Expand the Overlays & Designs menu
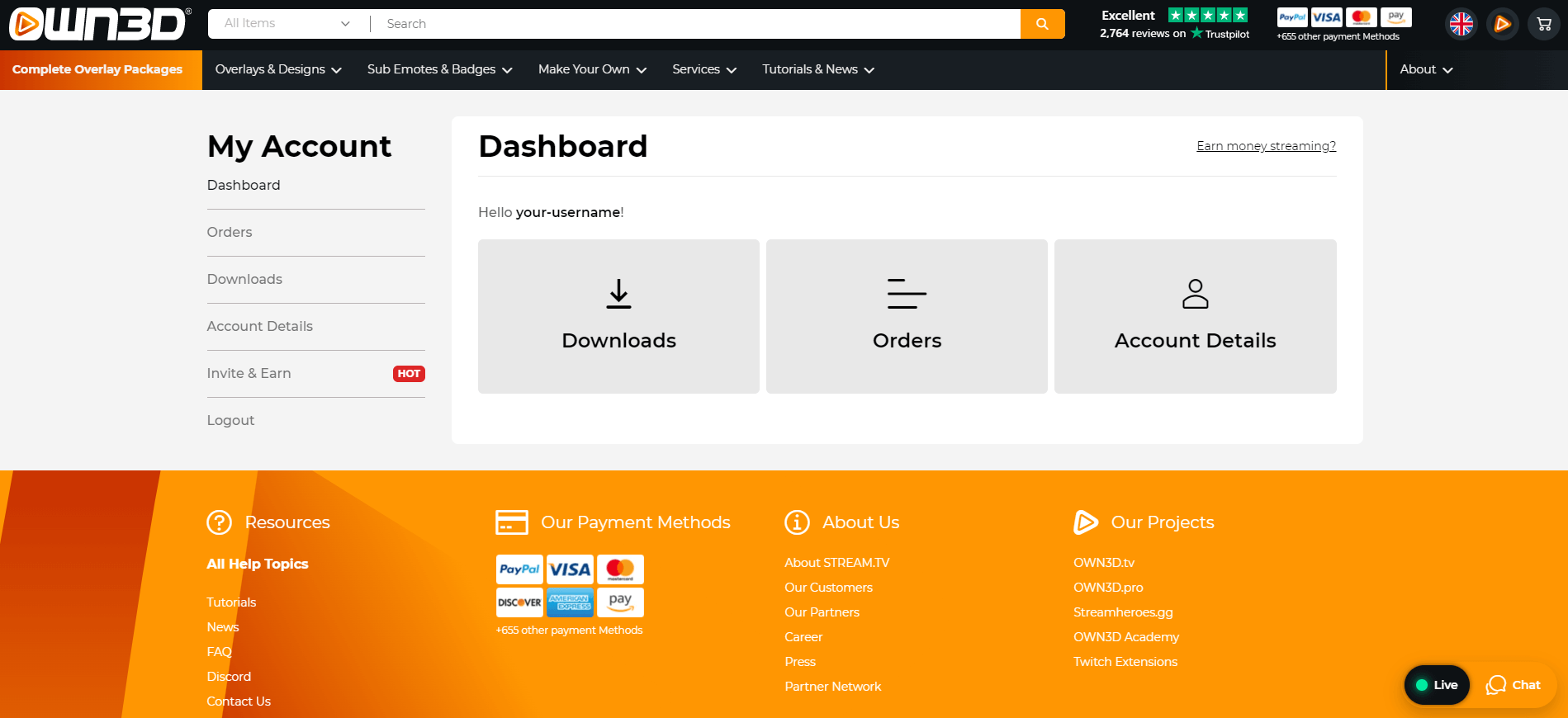 coord(278,69)
